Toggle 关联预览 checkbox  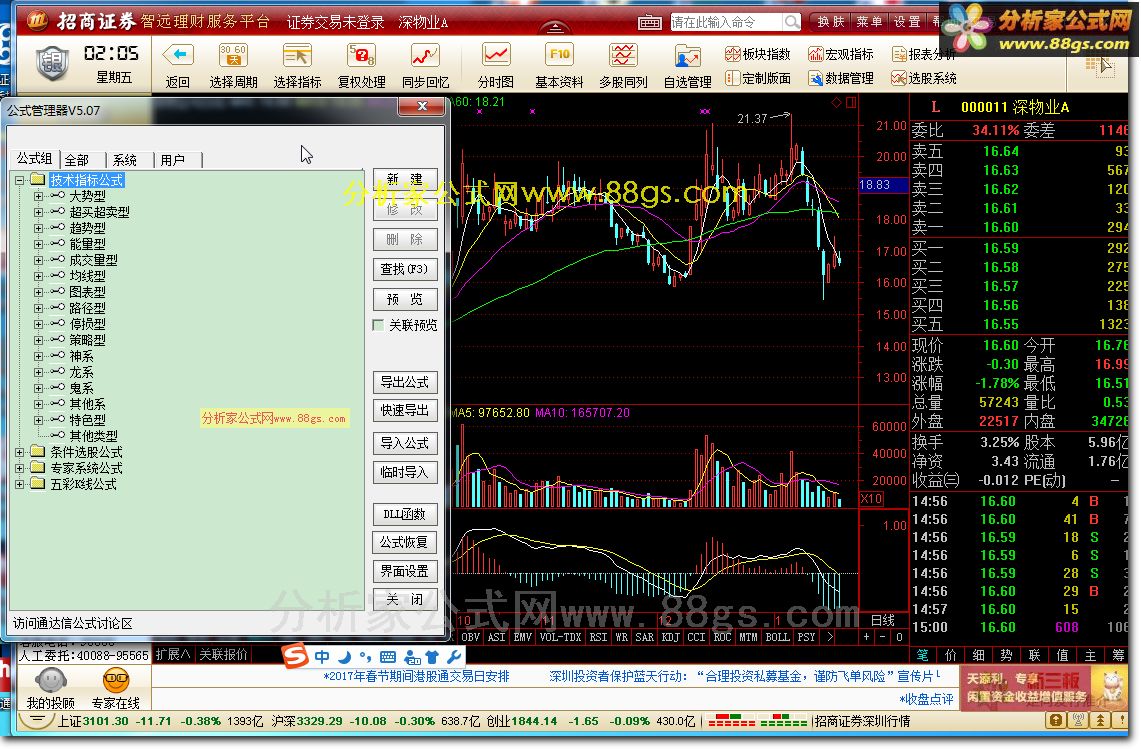pos(378,325)
